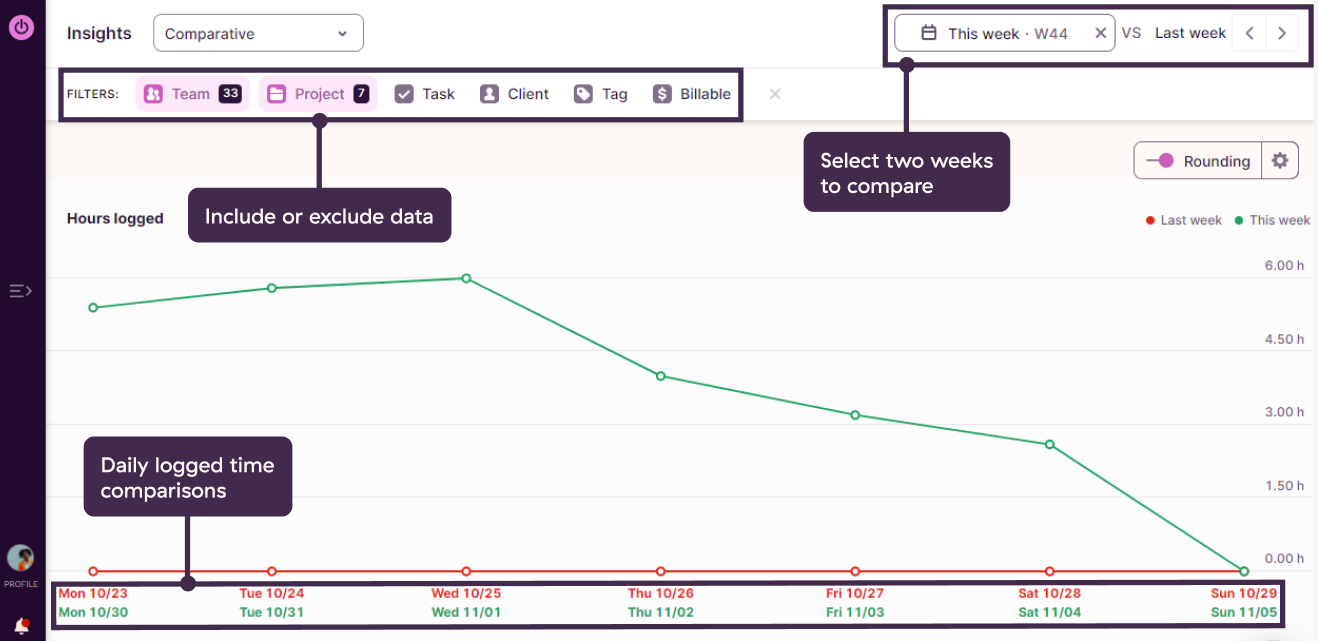Click the calendar icon in the date picker
The width and height of the screenshot is (1318, 641).
(x=929, y=33)
